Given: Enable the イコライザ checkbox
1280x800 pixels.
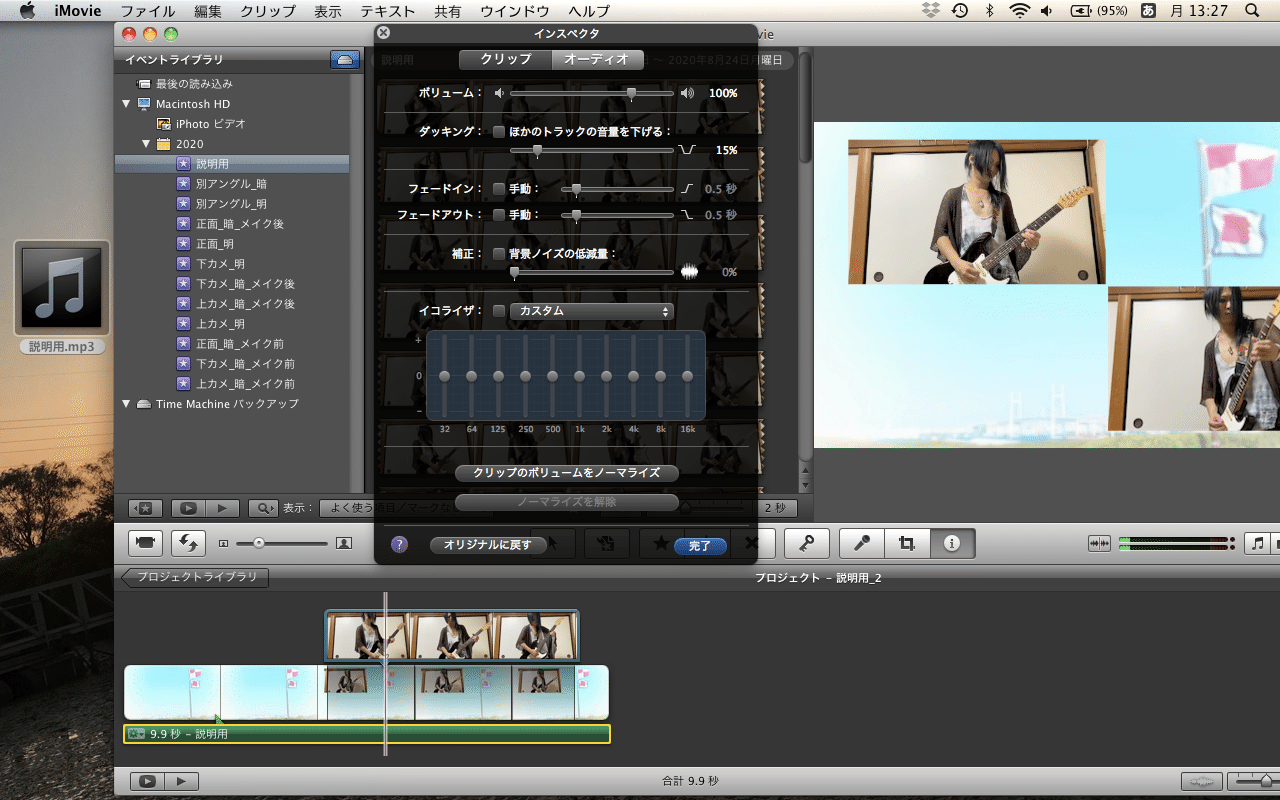Looking at the screenshot, I should (499, 311).
